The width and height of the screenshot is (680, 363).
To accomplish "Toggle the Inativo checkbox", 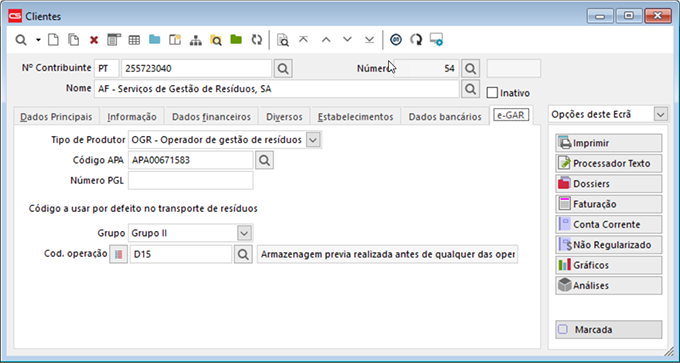I will point(492,93).
